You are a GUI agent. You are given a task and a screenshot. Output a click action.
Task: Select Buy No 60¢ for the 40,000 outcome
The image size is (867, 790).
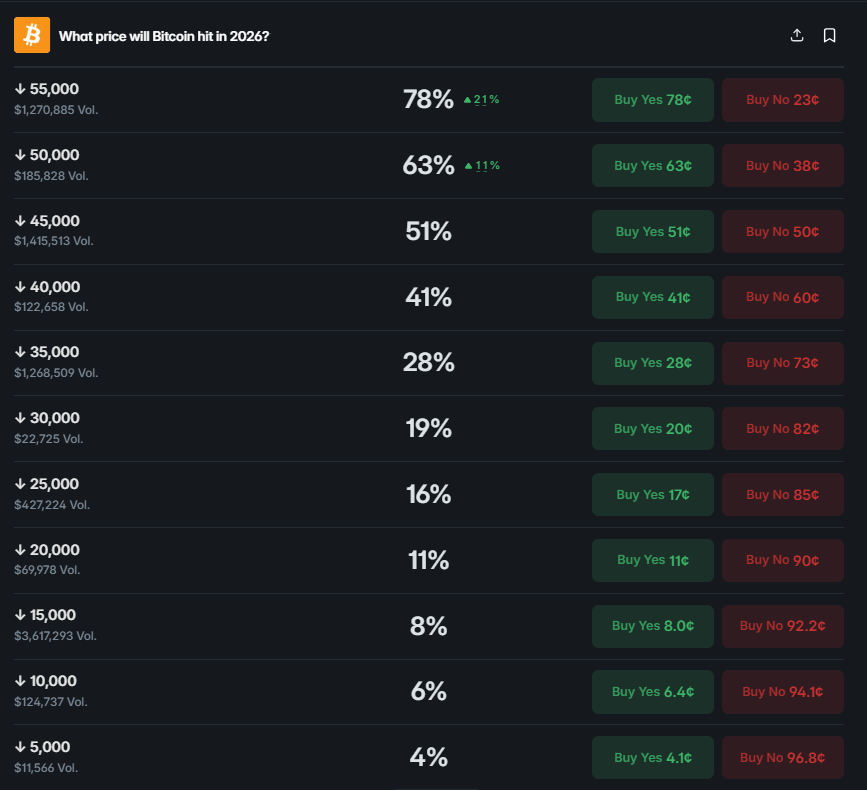coord(782,297)
